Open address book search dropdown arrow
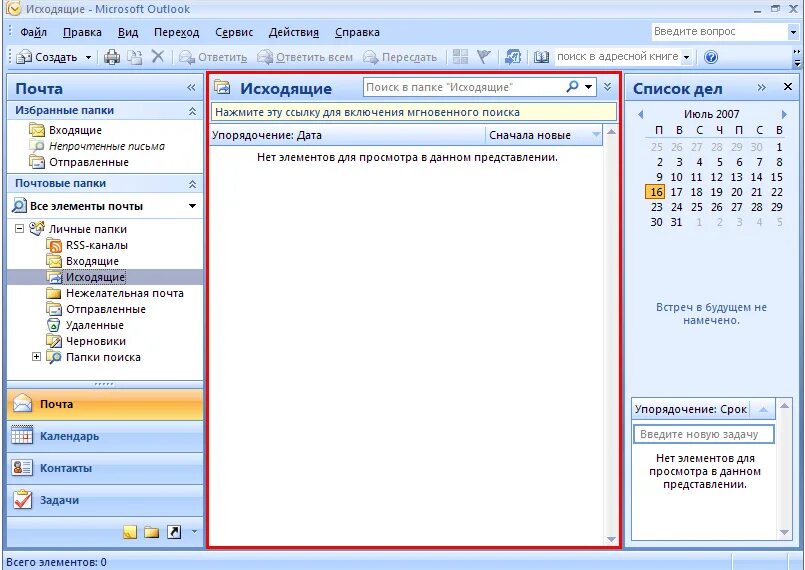 coord(686,57)
